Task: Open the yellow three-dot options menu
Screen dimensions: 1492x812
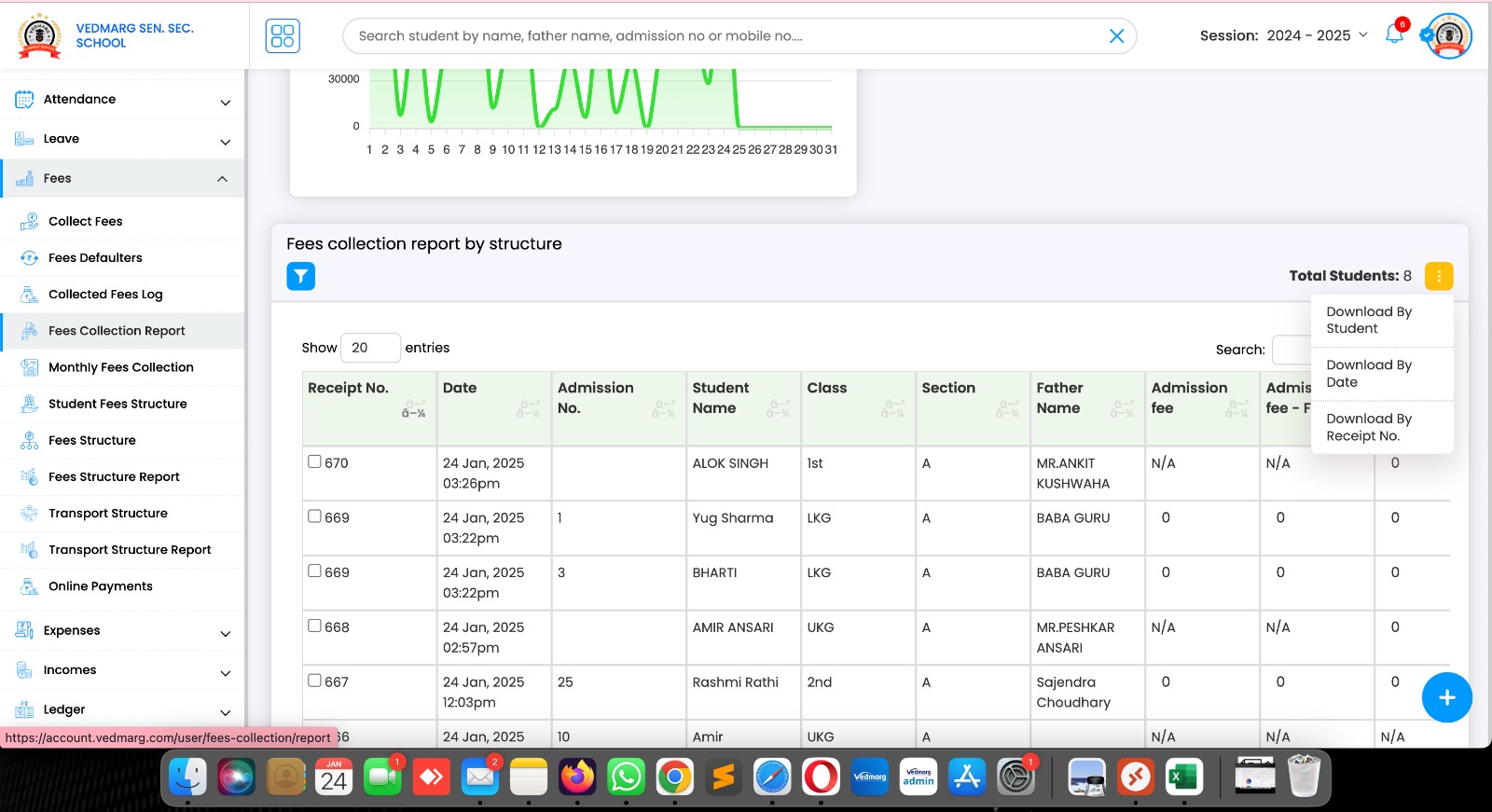Action: [1438, 276]
